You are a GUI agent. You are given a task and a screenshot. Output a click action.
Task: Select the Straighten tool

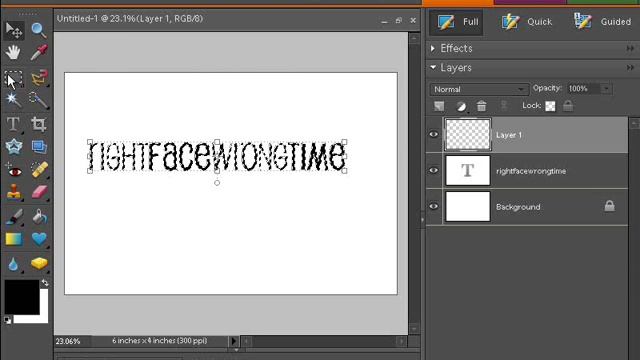tap(39, 147)
